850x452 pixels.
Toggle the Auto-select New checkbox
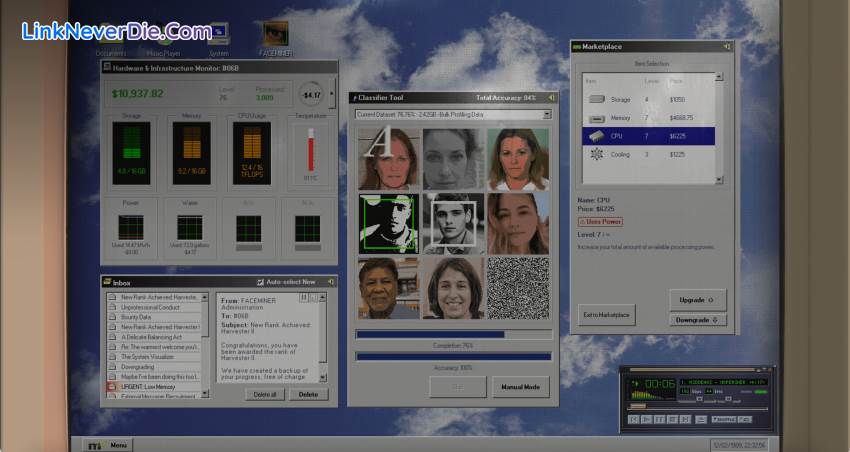tap(261, 282)
